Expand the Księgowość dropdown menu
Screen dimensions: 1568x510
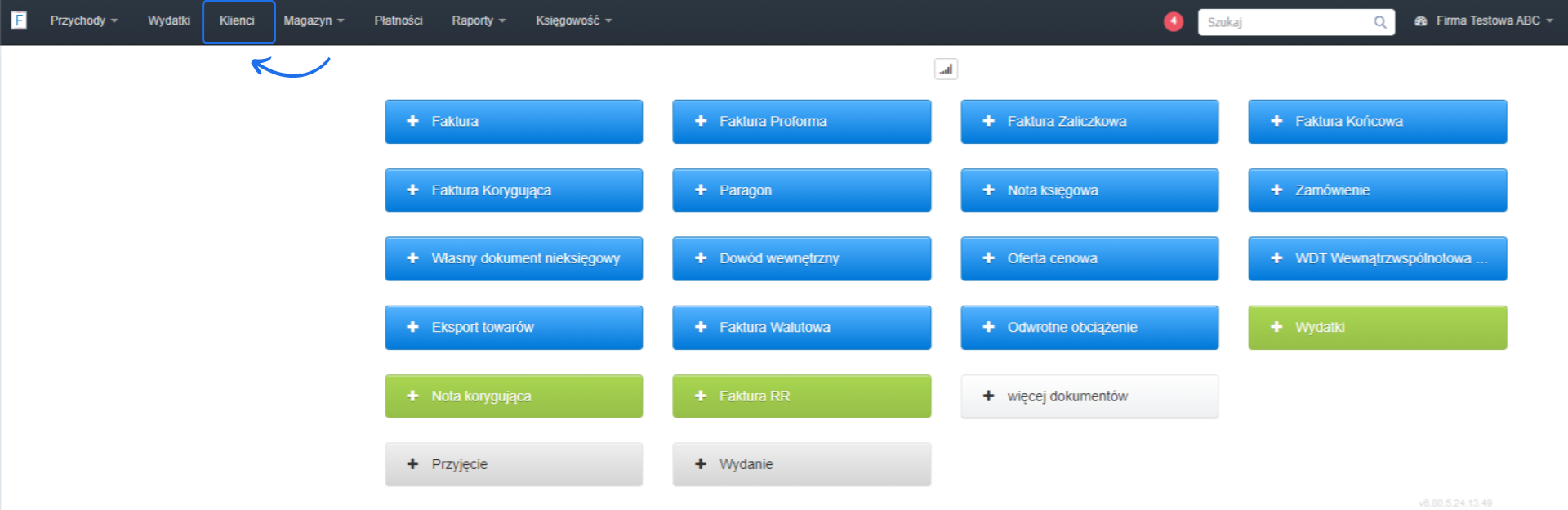tap(573, 20)
